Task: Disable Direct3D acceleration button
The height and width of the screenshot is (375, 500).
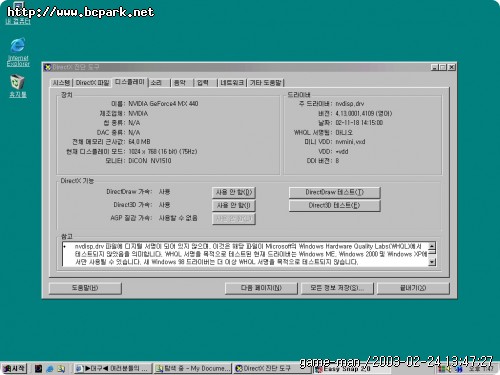Action: click(x=234, y=205)
